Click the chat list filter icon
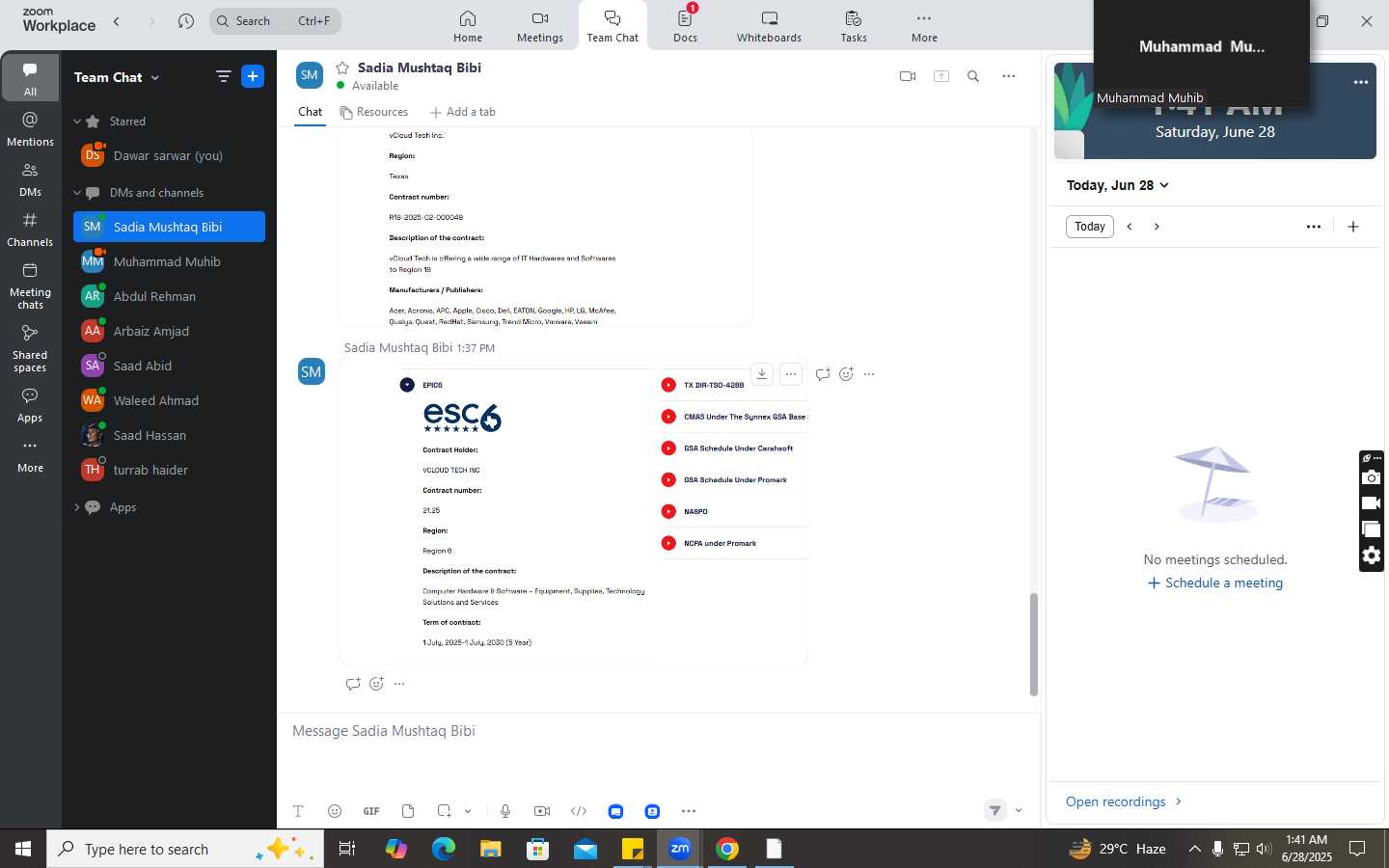 (x=223, y=76)
